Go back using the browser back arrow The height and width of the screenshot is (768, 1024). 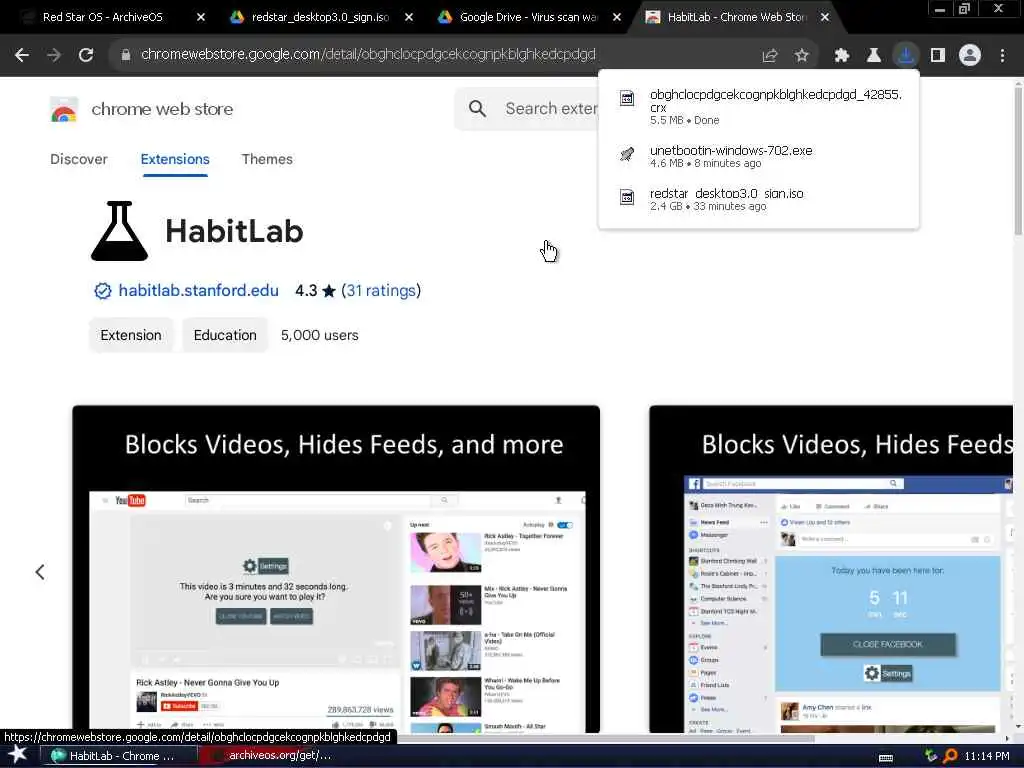22,55
